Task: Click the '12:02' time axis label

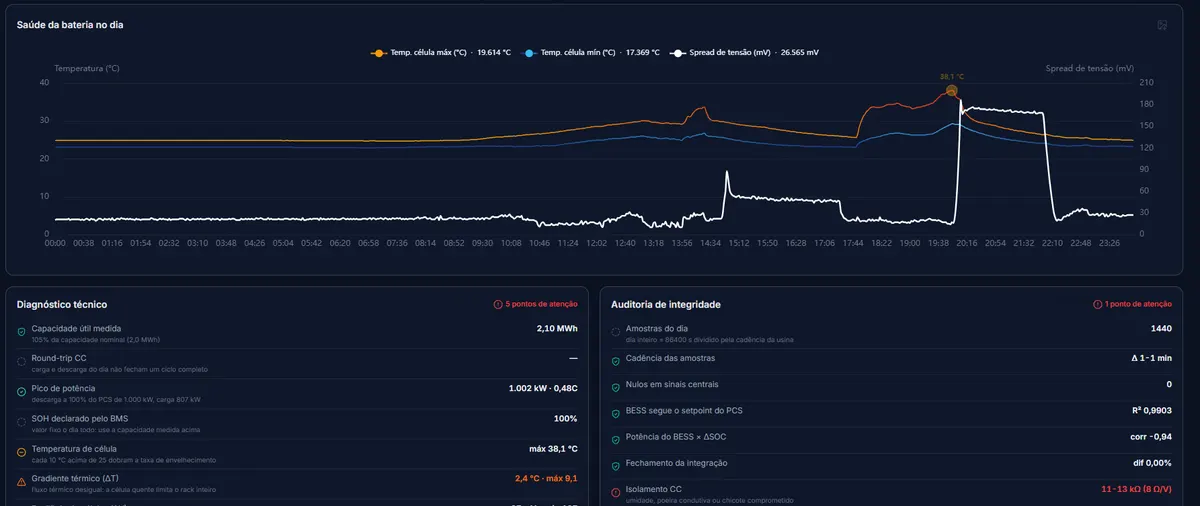Action: point(597,243)
